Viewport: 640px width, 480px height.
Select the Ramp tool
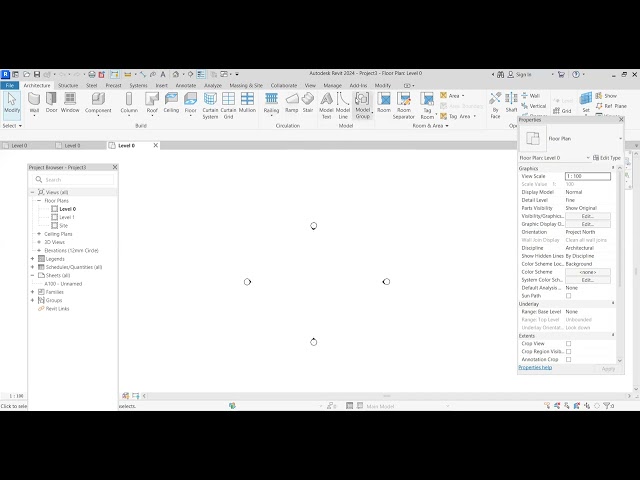pyautogui.click(x=291, y=102)
